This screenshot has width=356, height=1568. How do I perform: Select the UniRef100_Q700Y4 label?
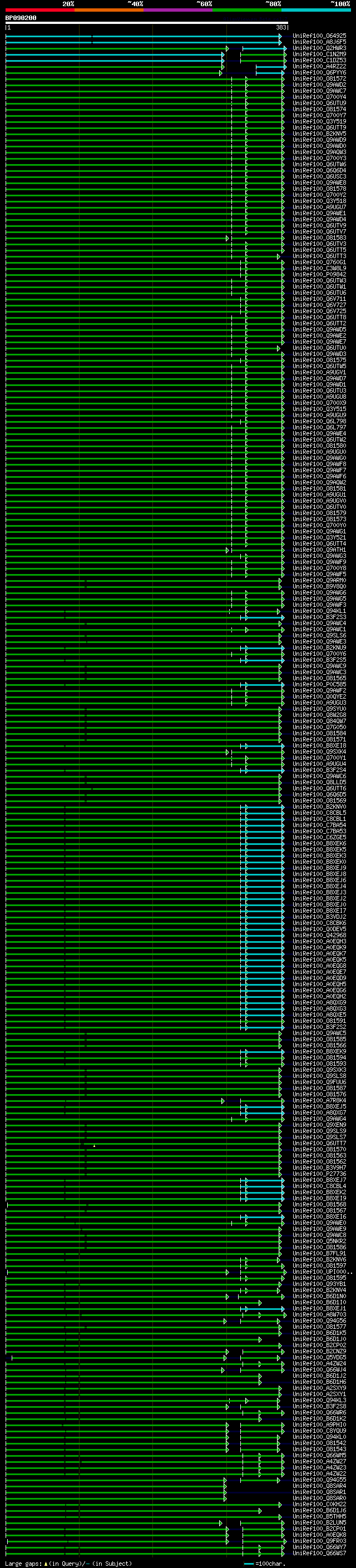(319, 97)
